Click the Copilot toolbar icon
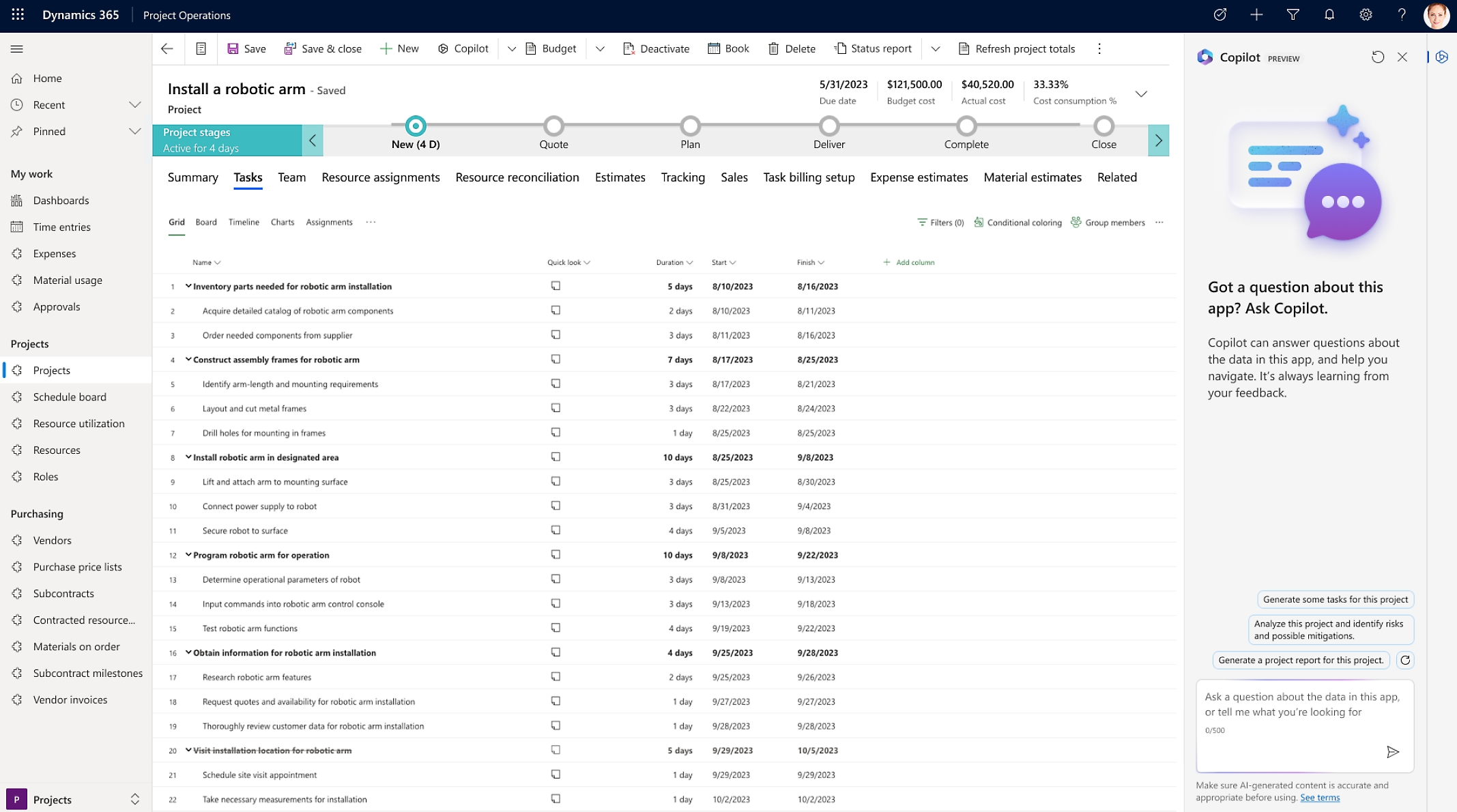The image size is (1457, 812). click(x=443, y=48)
